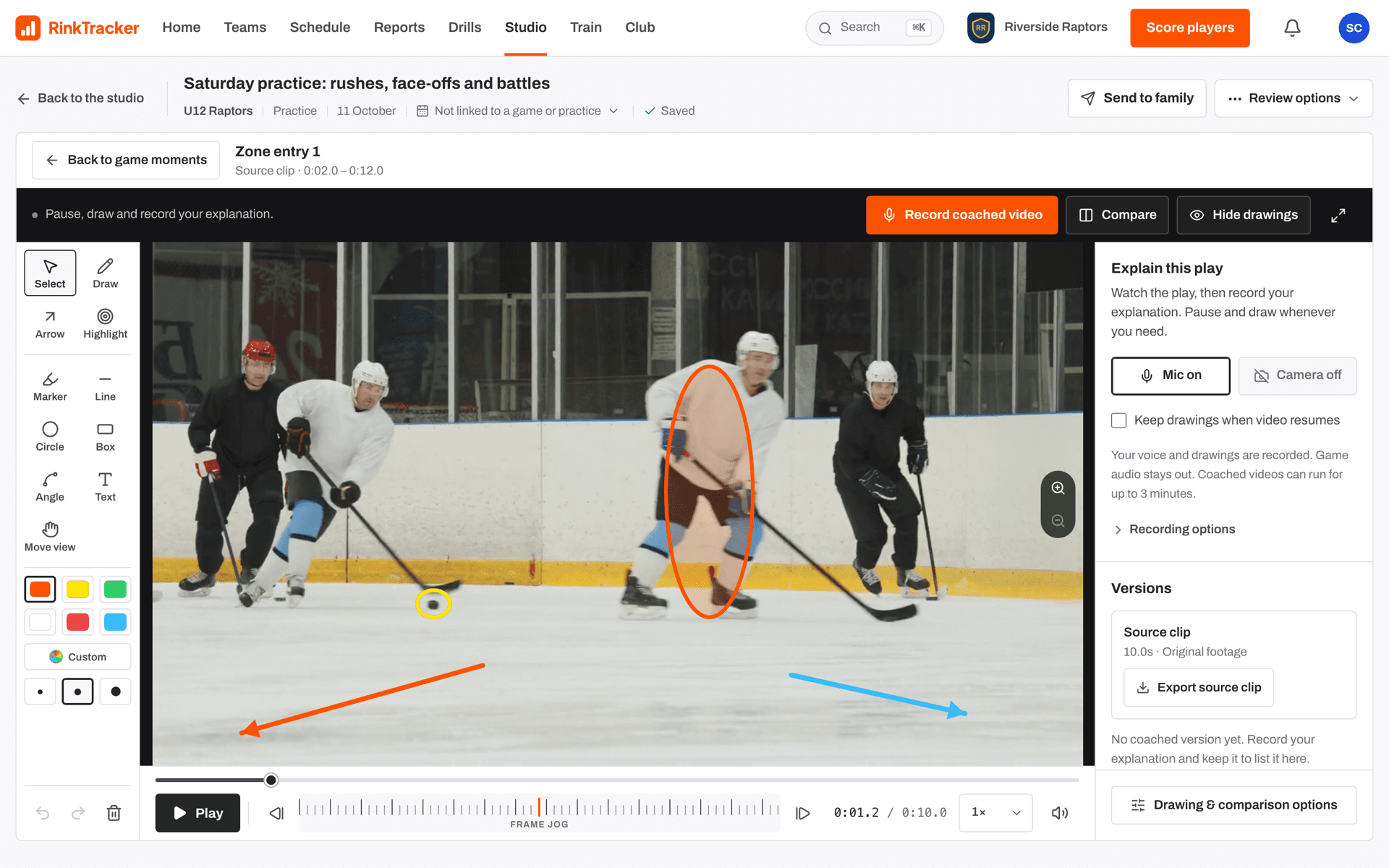Enter fullscreen with the expand icon
The height and width of the screenshot is (868, 1389).
coord(1338,215)
